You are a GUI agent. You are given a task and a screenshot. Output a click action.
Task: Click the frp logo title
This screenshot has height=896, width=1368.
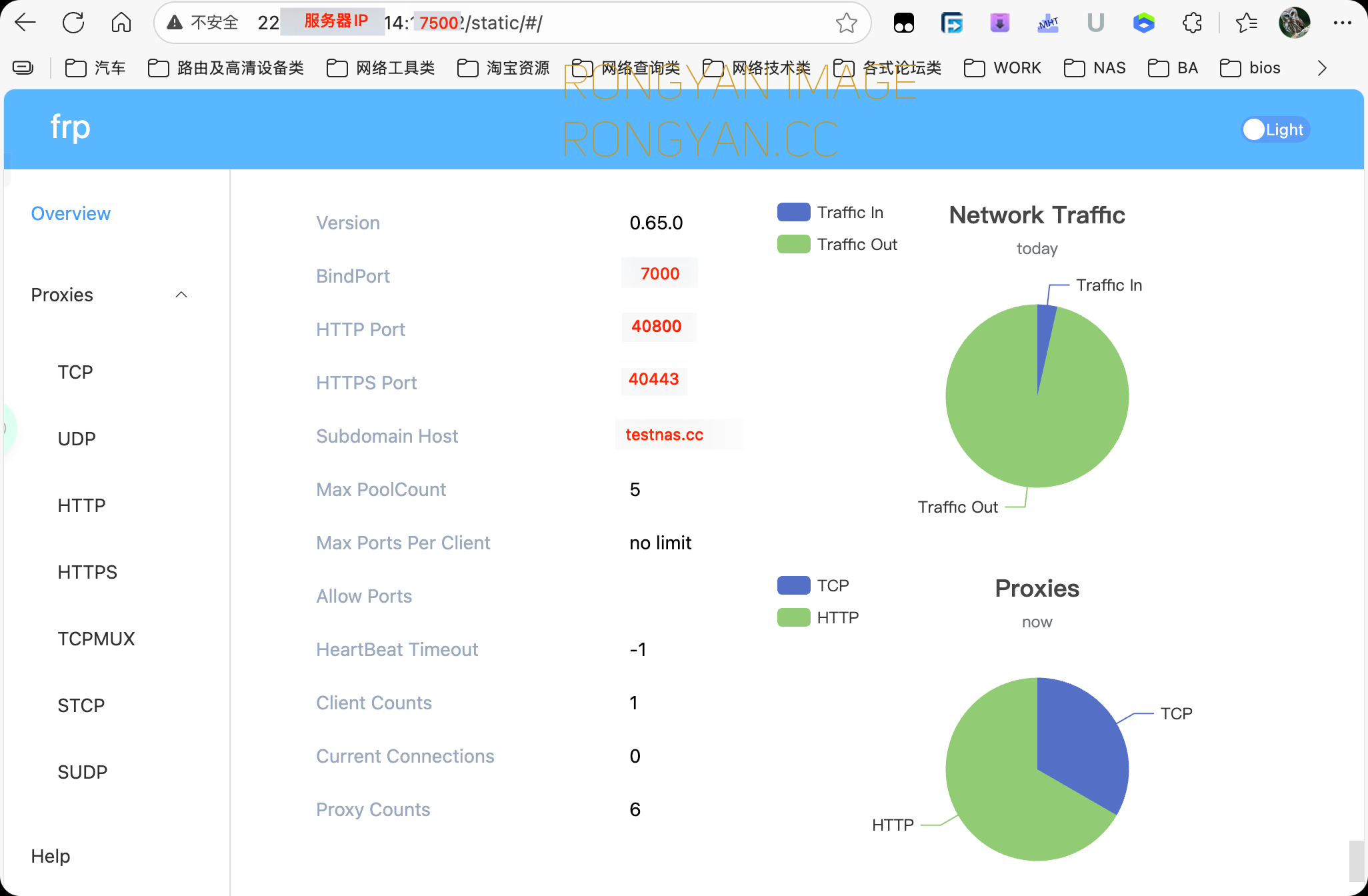coord(70,127)
